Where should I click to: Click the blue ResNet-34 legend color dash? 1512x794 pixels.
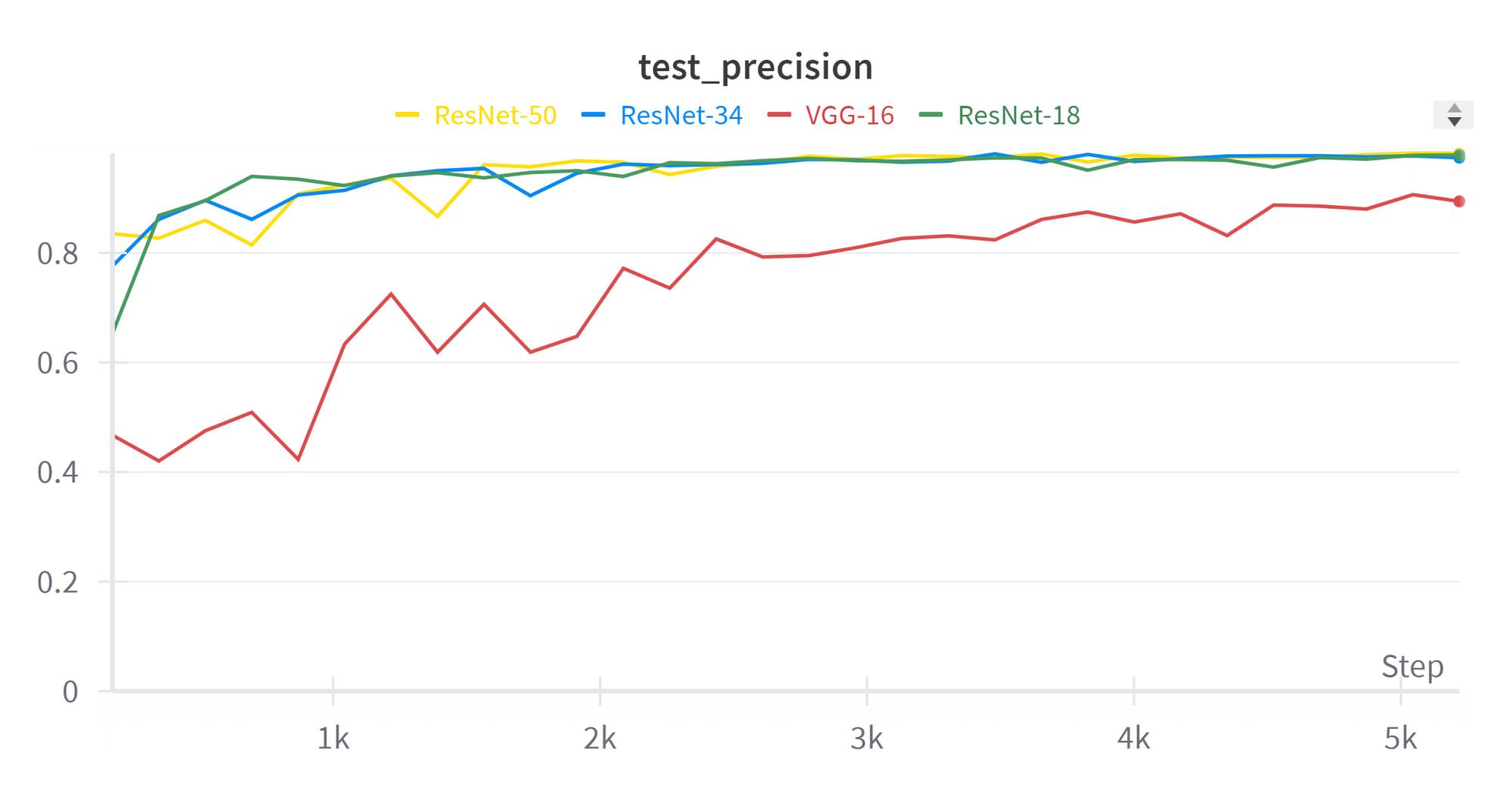pos(593,115)
